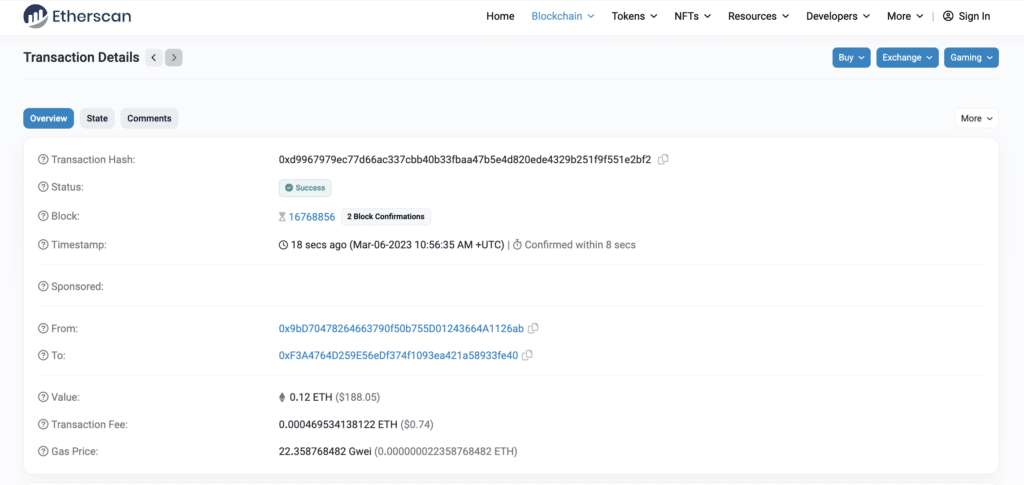The width and height of the screenshot is (1024, 485).
Task: Copy the From address
Action: point(533,328)
